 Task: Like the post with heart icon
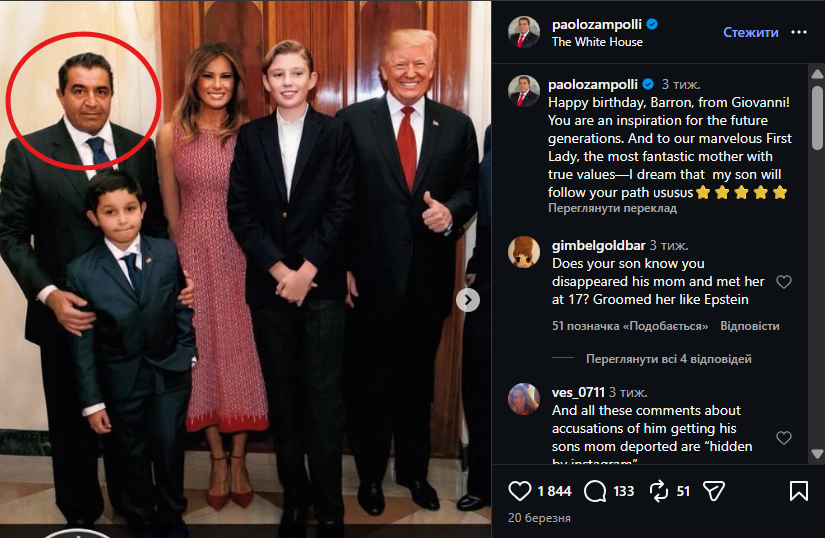[x=520, y=491]
